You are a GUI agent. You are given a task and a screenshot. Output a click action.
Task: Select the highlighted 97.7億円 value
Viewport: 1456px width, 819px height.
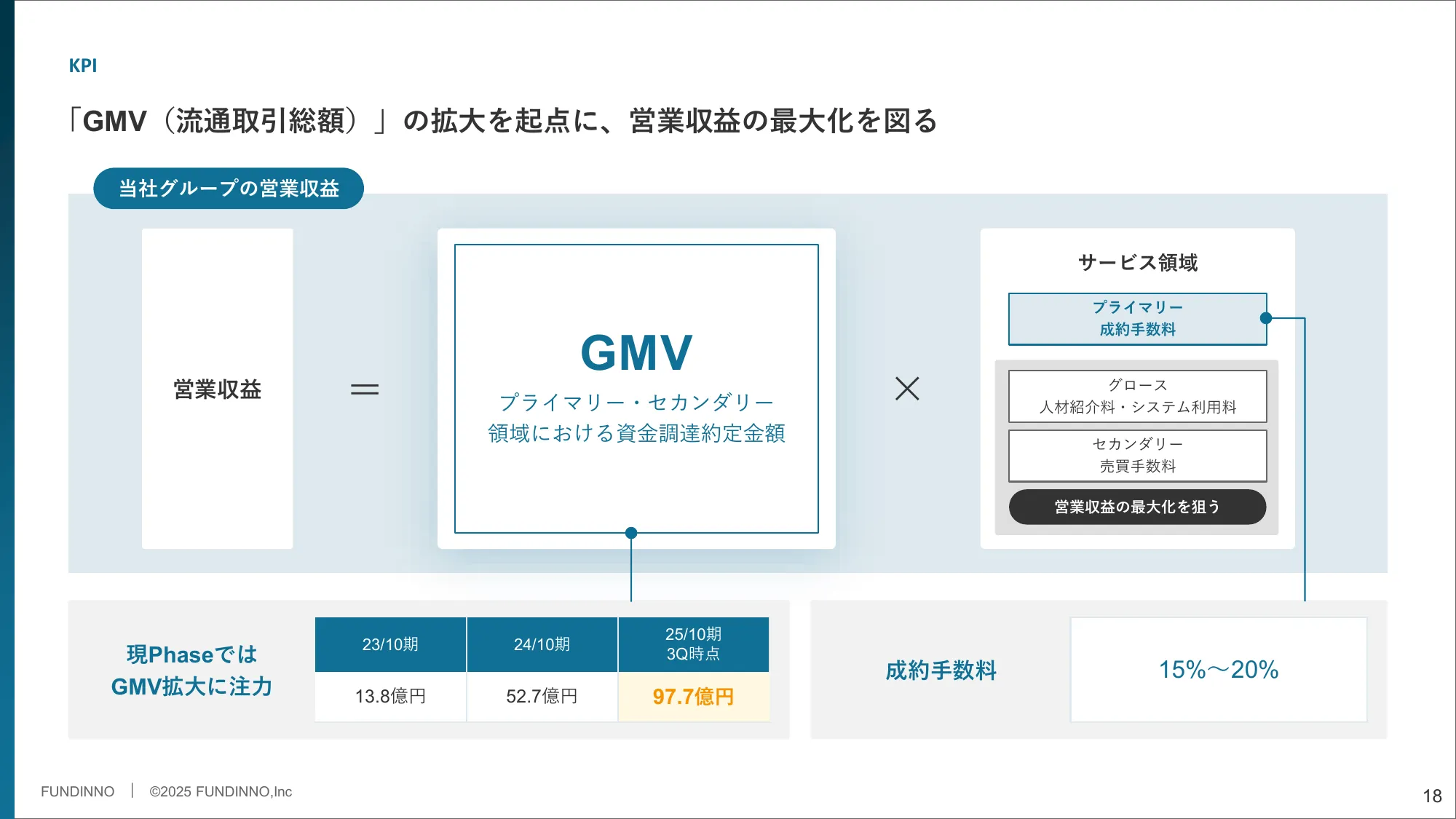pos(693,697)
